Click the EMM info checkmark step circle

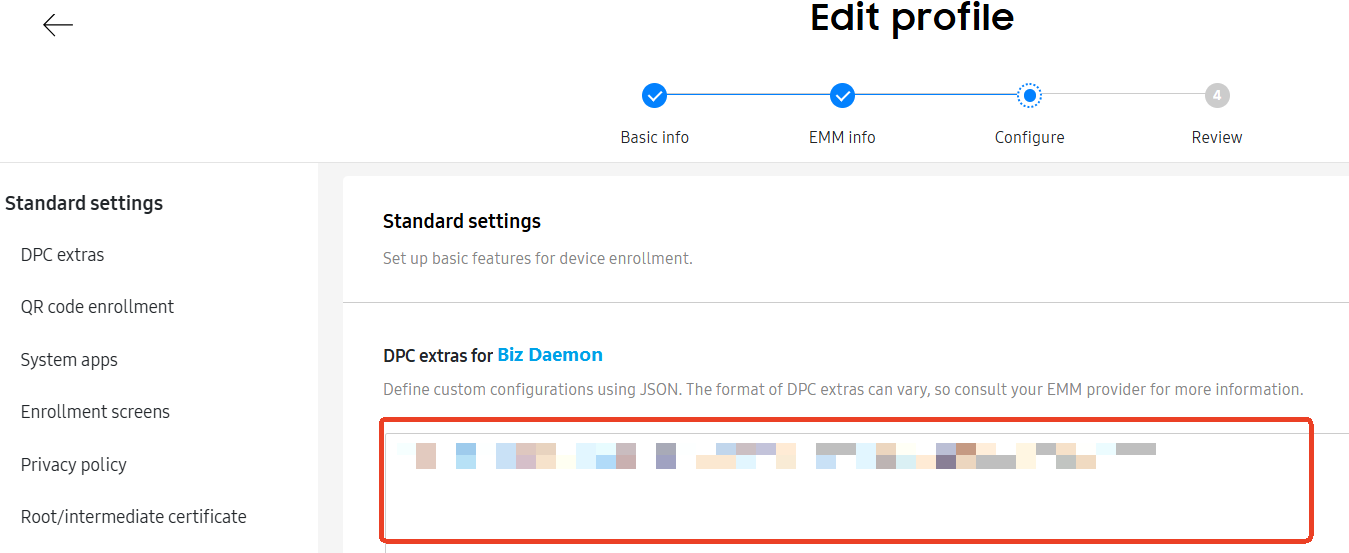click(842, 96)
